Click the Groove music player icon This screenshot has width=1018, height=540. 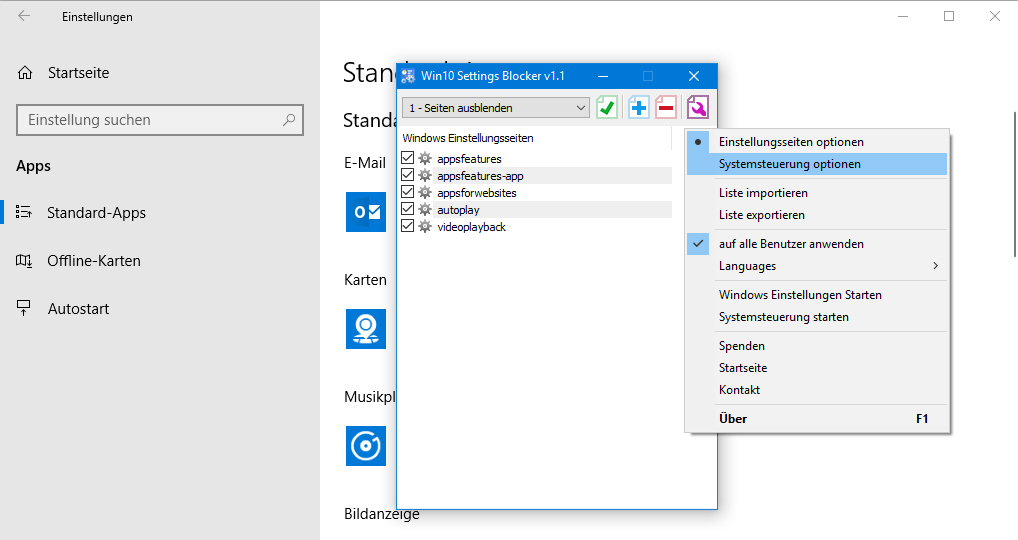click(366, 446)
